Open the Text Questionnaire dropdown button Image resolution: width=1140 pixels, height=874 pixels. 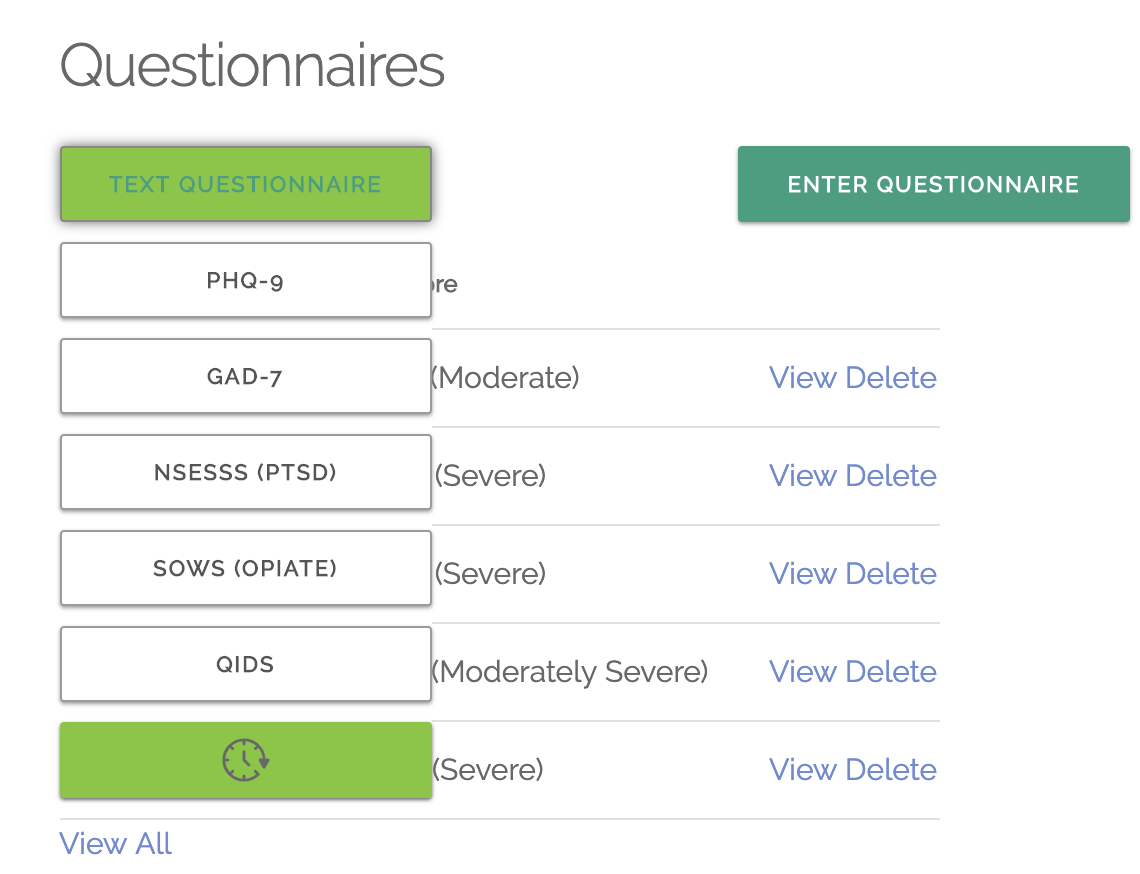click(x=246, y=184)
